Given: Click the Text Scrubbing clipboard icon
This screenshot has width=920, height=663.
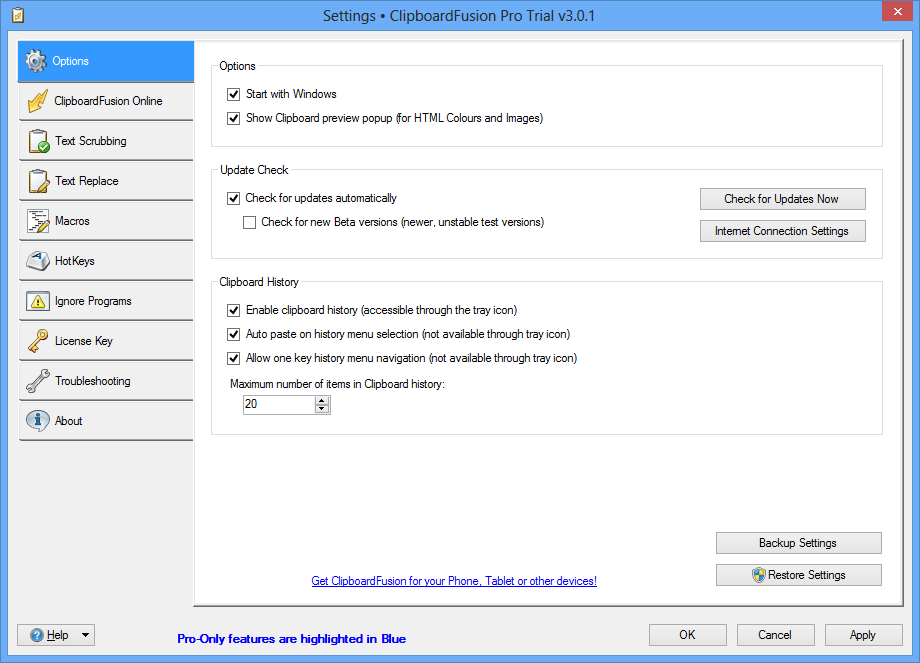Looking at the screenshot, I should [39, 141].
